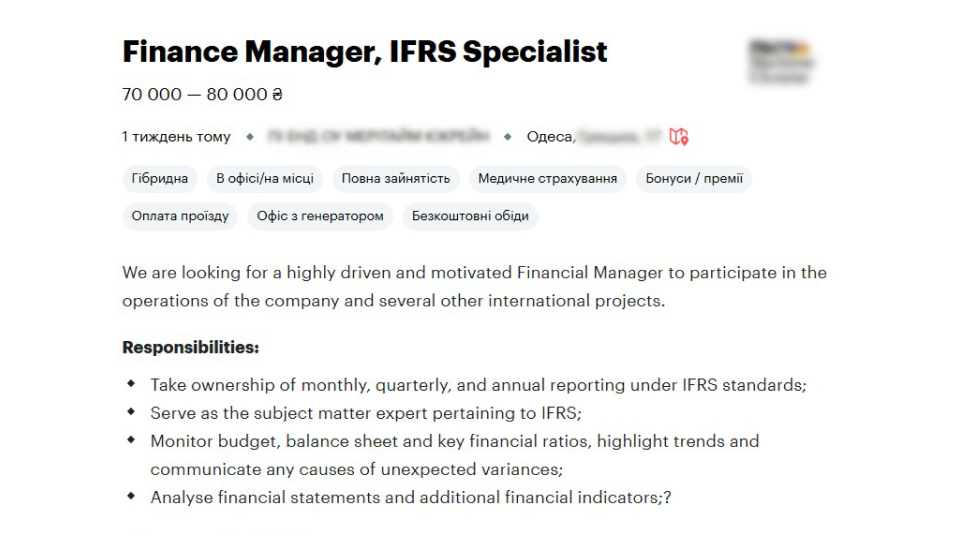960x536 pixels.
Task: Select the В офісі/на місці tag
Action: (265, 179)
